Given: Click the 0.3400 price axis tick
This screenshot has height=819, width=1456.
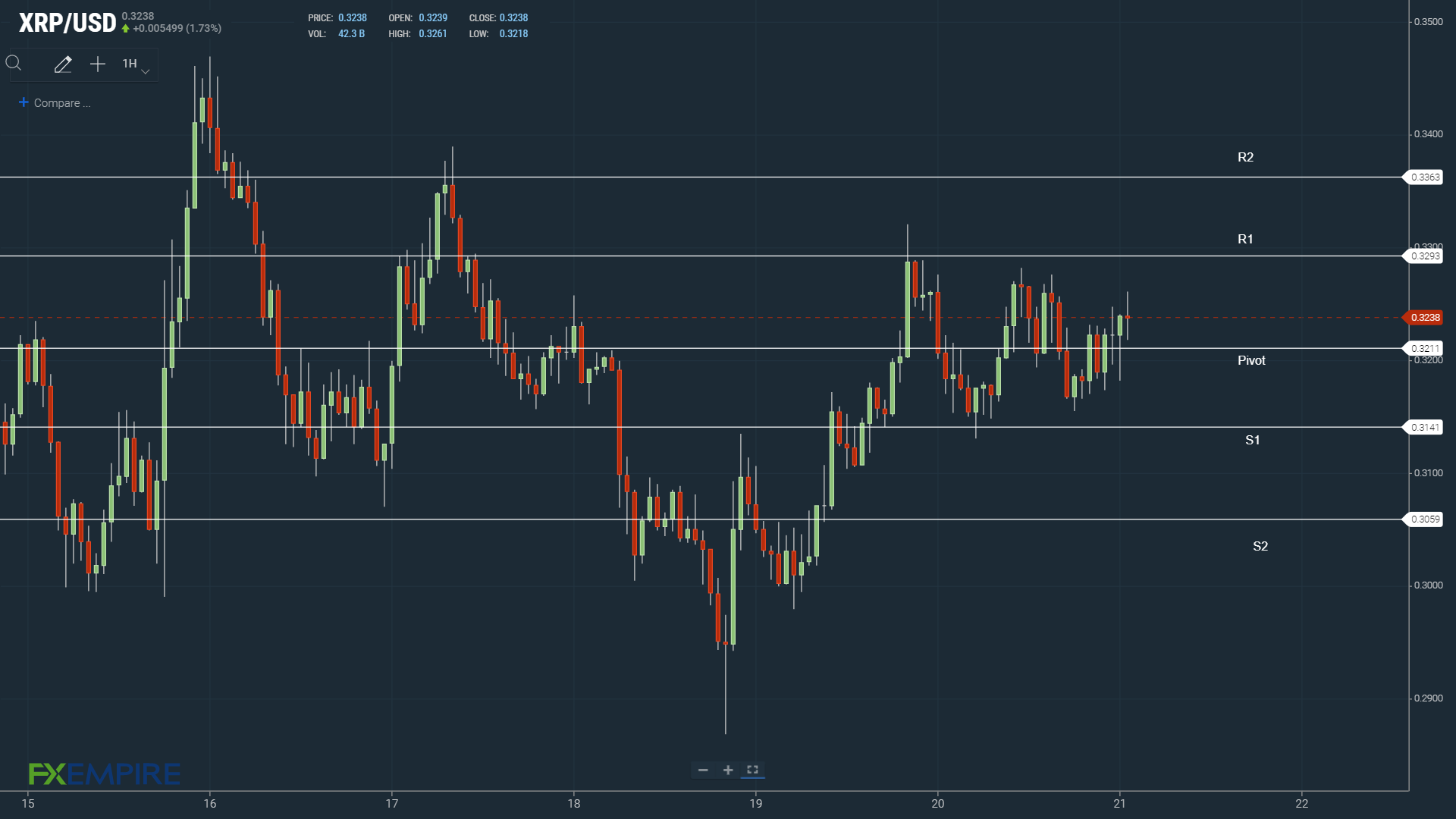Looking at the screenshot, I should tap(1429, 134).
